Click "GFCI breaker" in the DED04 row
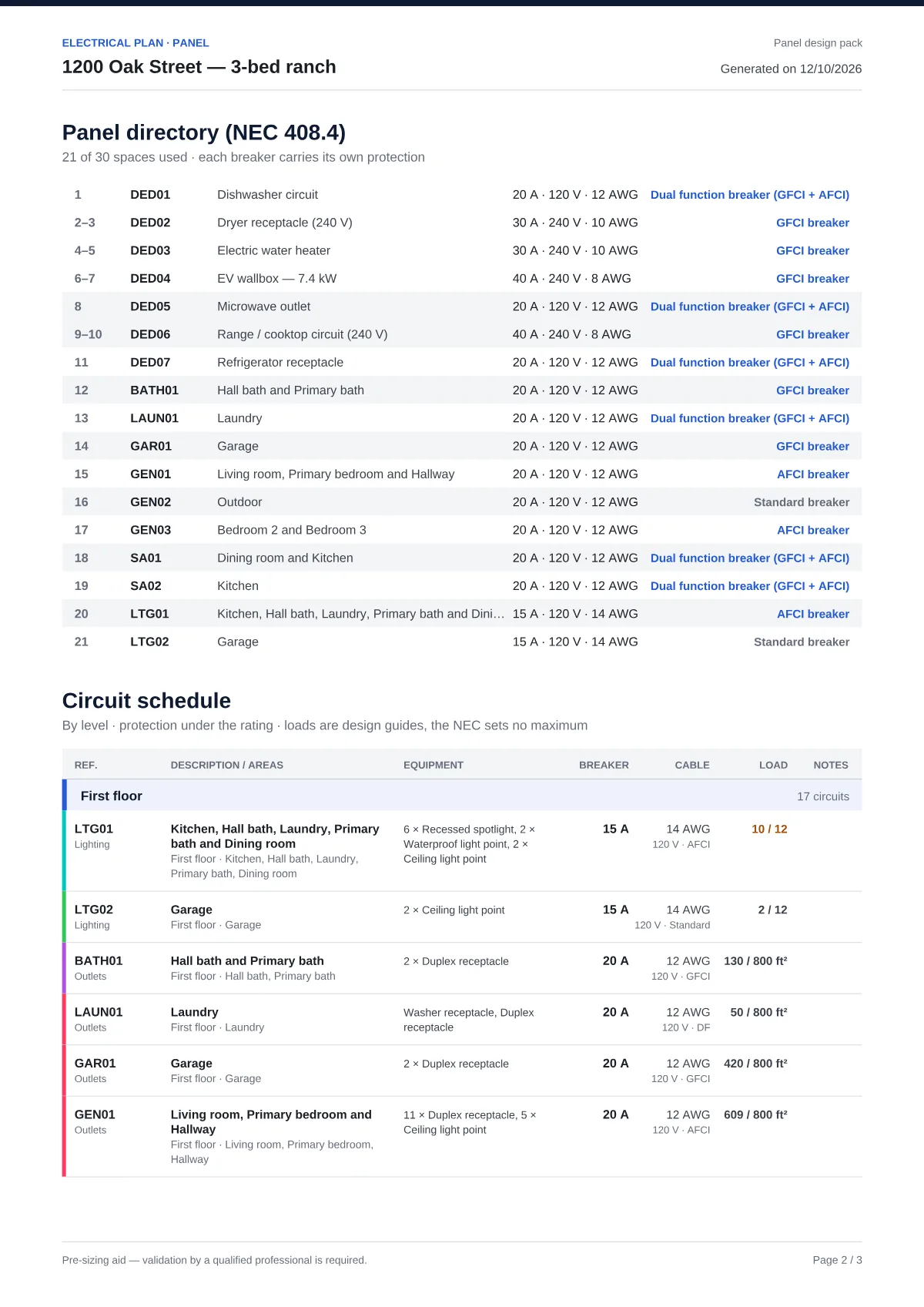Image resolution: width=924 pixels, height=1307 pixels. click(x=812, y=279)
